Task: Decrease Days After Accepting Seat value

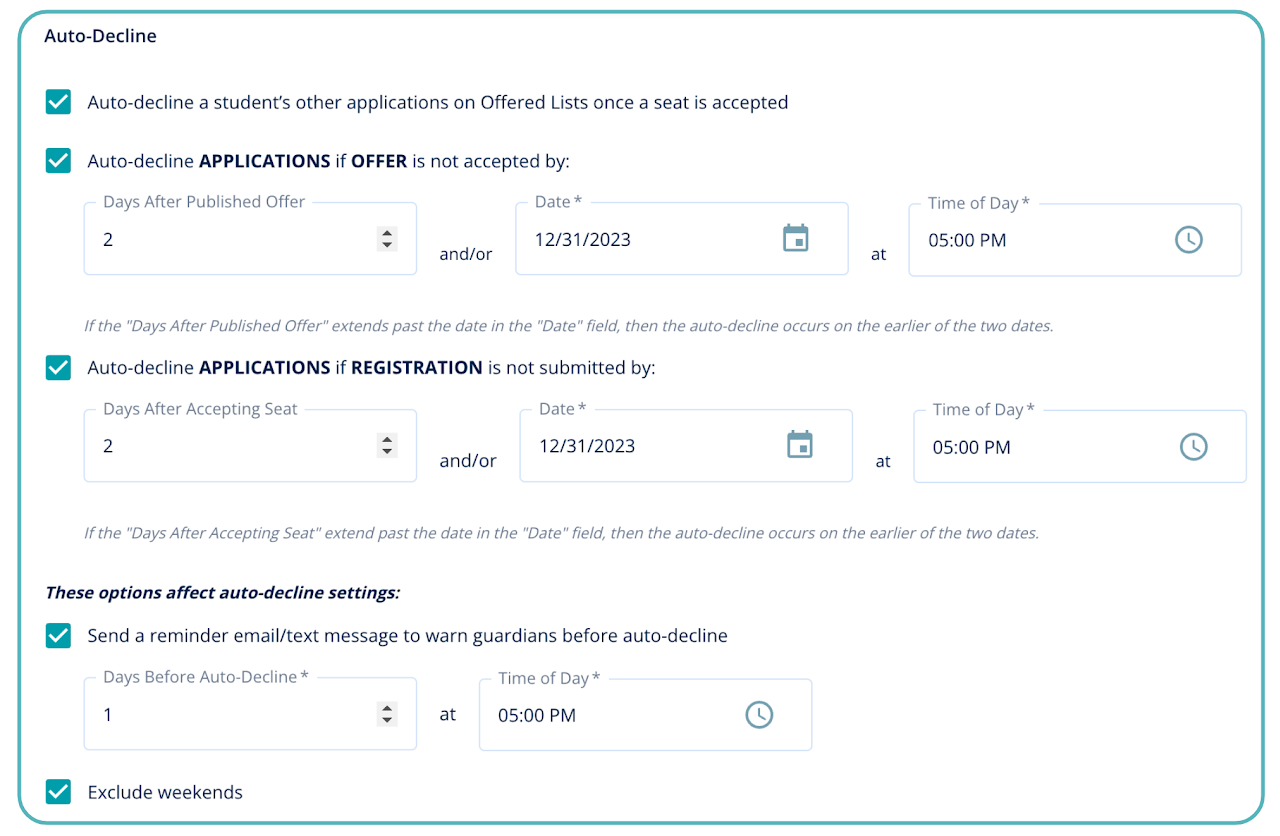Action: (x=387, y=452)
